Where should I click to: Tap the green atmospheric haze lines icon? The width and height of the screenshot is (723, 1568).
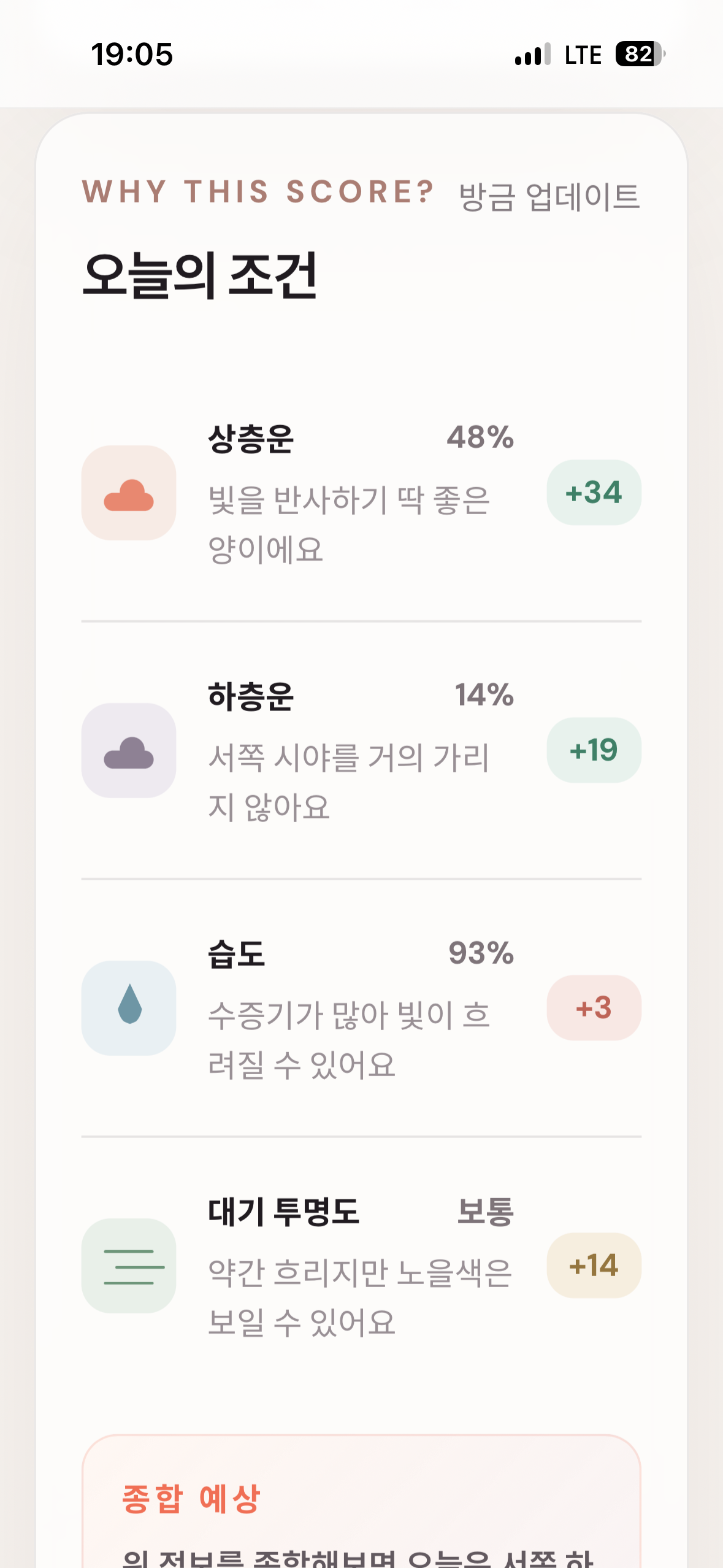[129, 1266]
